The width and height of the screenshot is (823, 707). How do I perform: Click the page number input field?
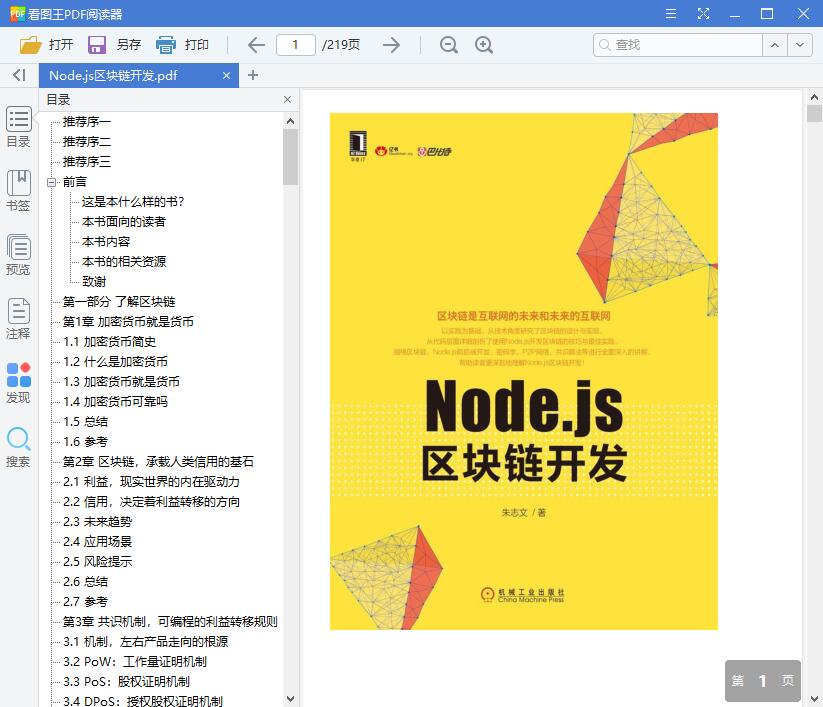[x=296, y=45]
